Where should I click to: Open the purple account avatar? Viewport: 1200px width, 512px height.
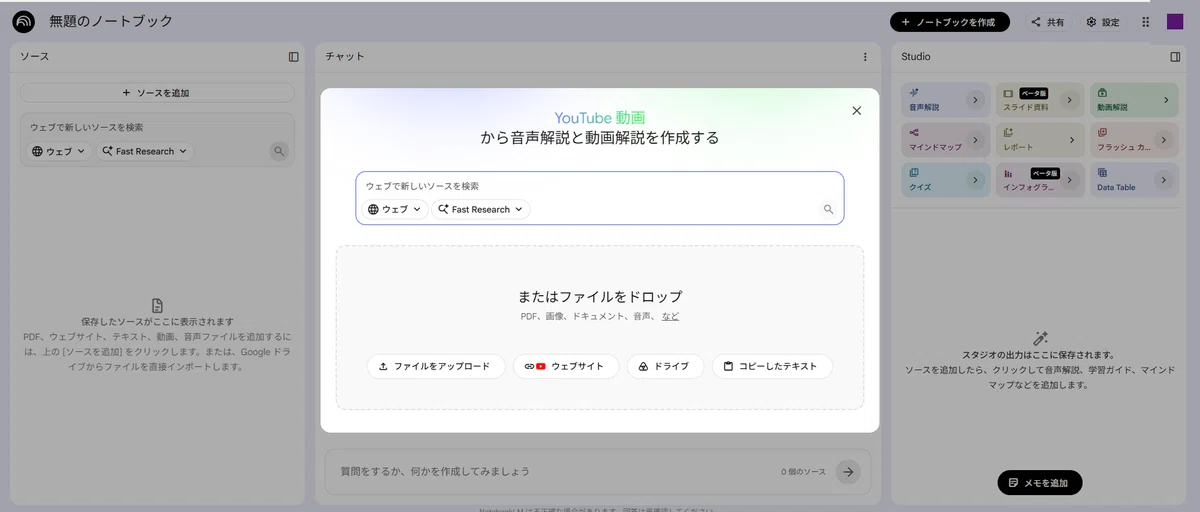coord(1175,22)
